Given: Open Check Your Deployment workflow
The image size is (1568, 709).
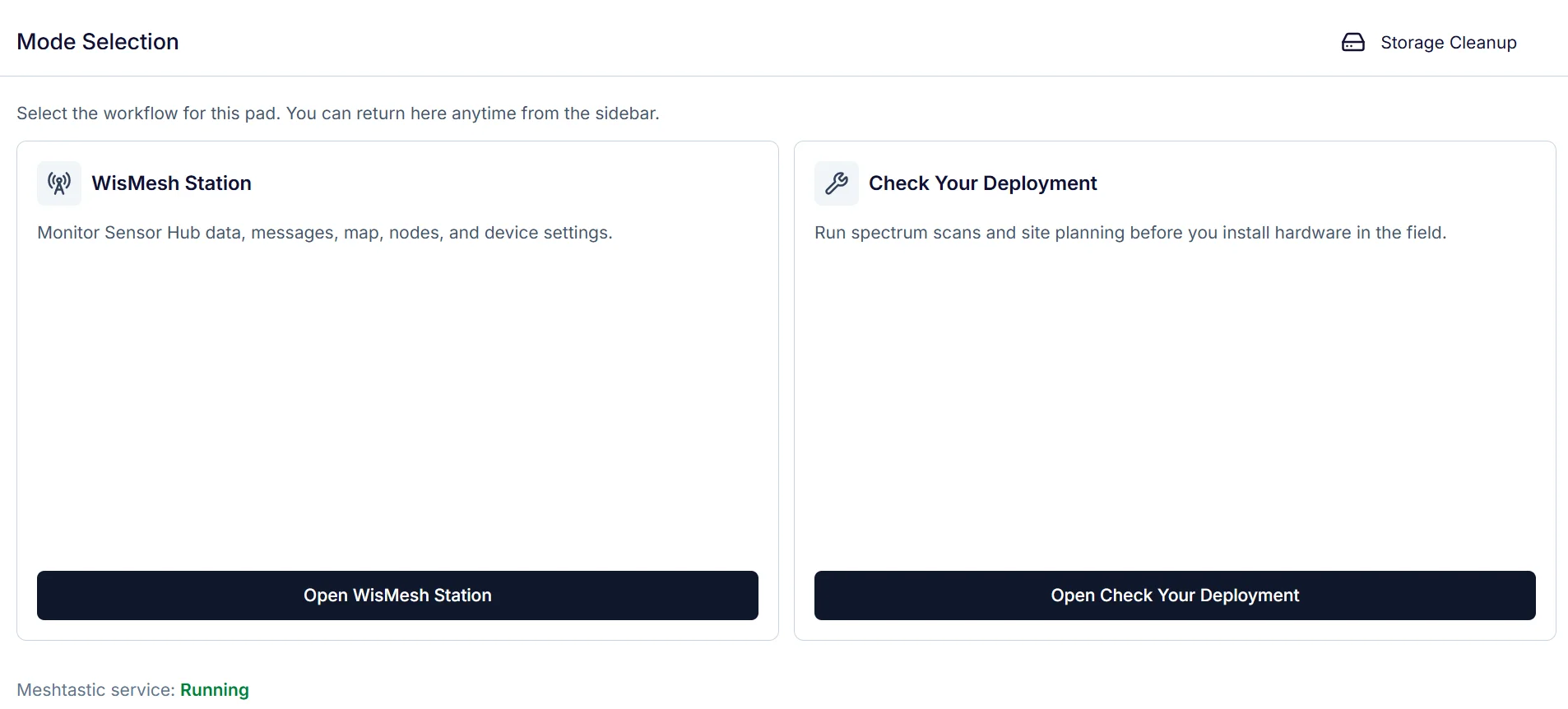Looking at the screenshot, I should coord(1175,595).
